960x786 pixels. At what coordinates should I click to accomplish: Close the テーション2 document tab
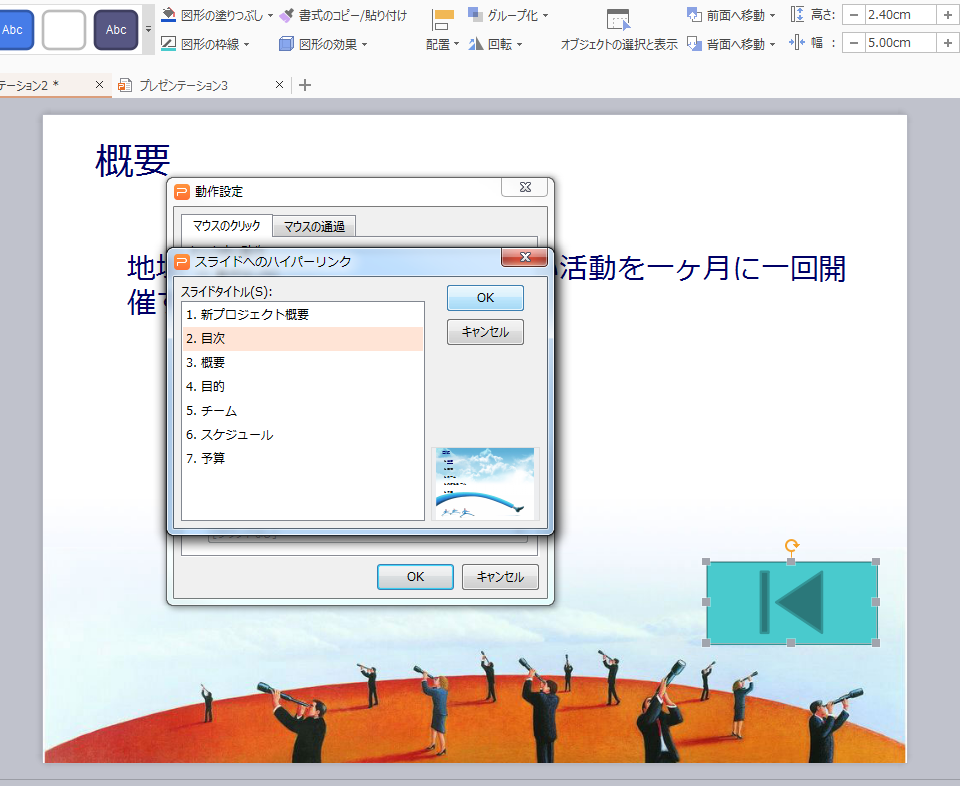(x=99, y=84)
